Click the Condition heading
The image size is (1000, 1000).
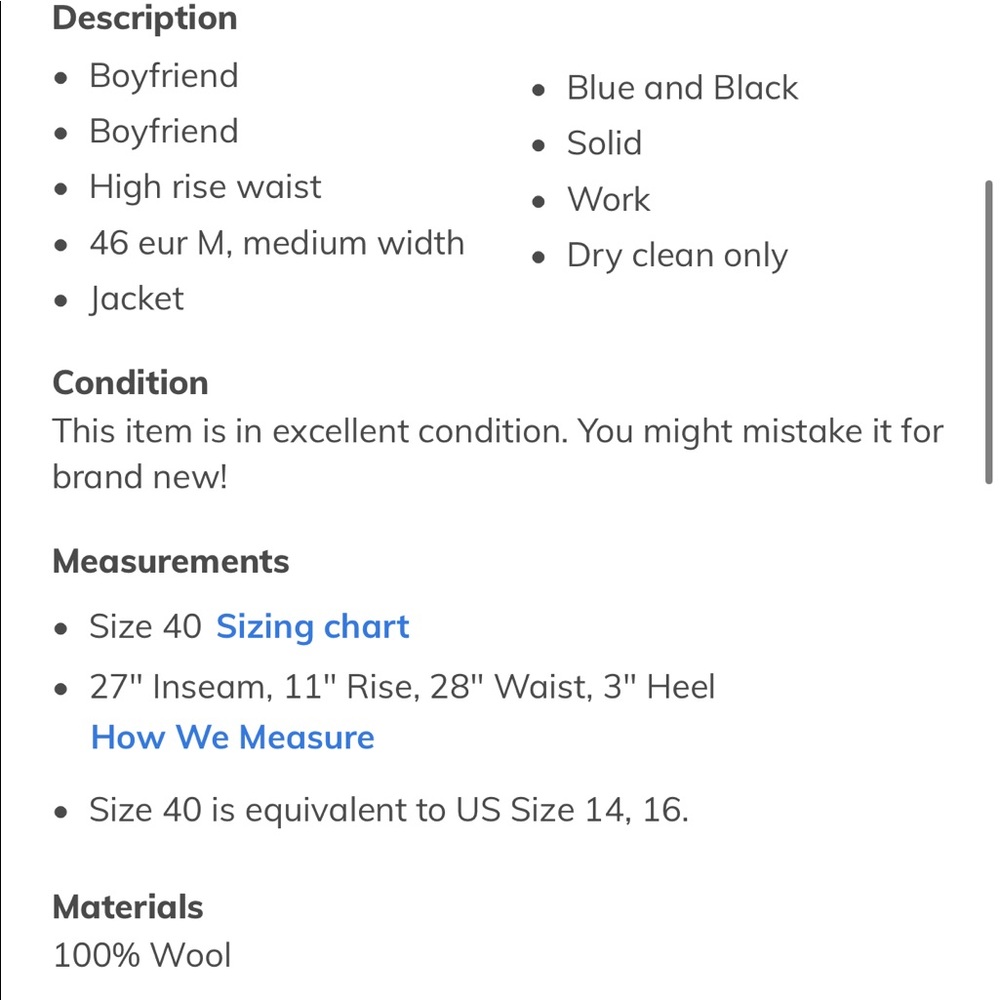(x=130, y=383)
